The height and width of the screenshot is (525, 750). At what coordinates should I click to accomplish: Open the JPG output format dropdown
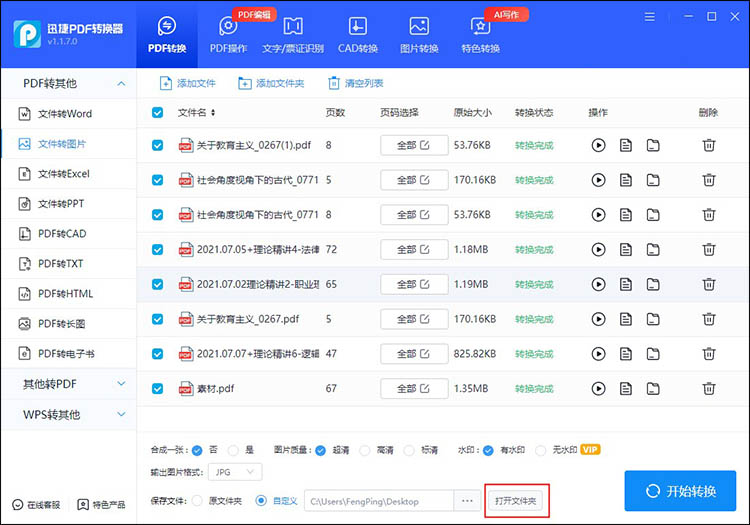point(238,472)
